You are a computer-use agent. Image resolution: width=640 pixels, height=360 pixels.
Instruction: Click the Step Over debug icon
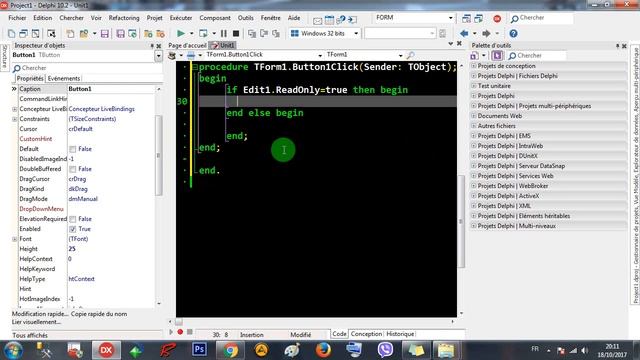[x=264, y=33]
